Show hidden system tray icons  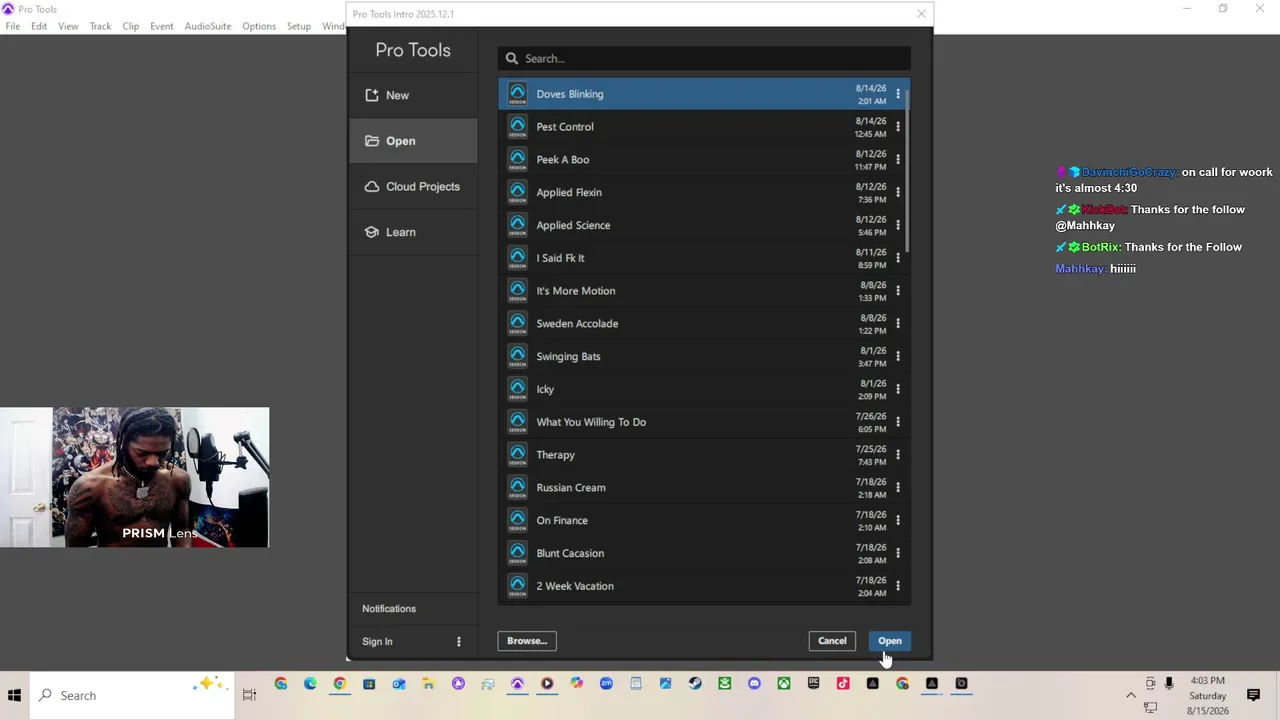coord(1131,695)
